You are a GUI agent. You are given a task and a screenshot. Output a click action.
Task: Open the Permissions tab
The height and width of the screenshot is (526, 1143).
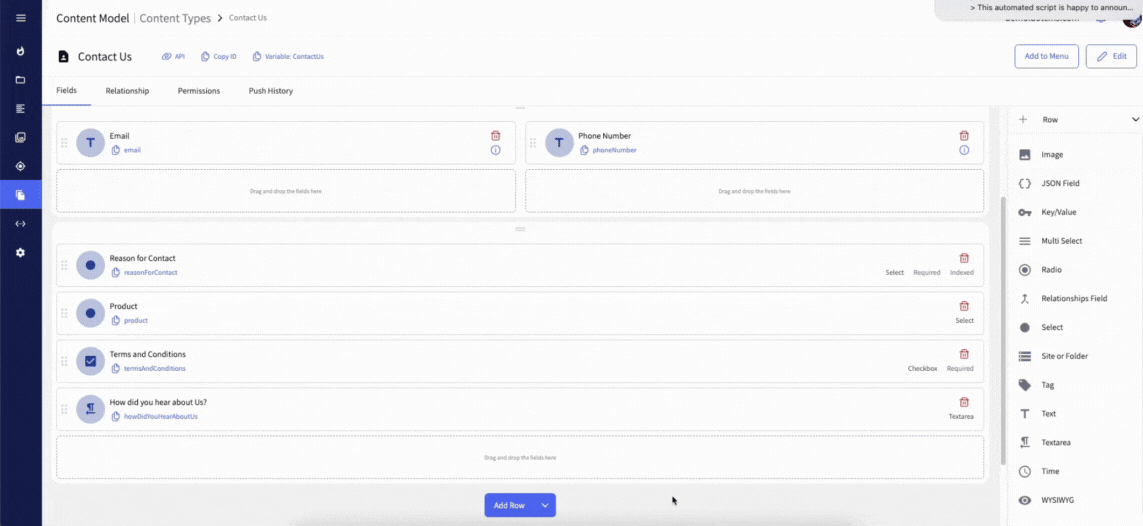click(199, 91)
